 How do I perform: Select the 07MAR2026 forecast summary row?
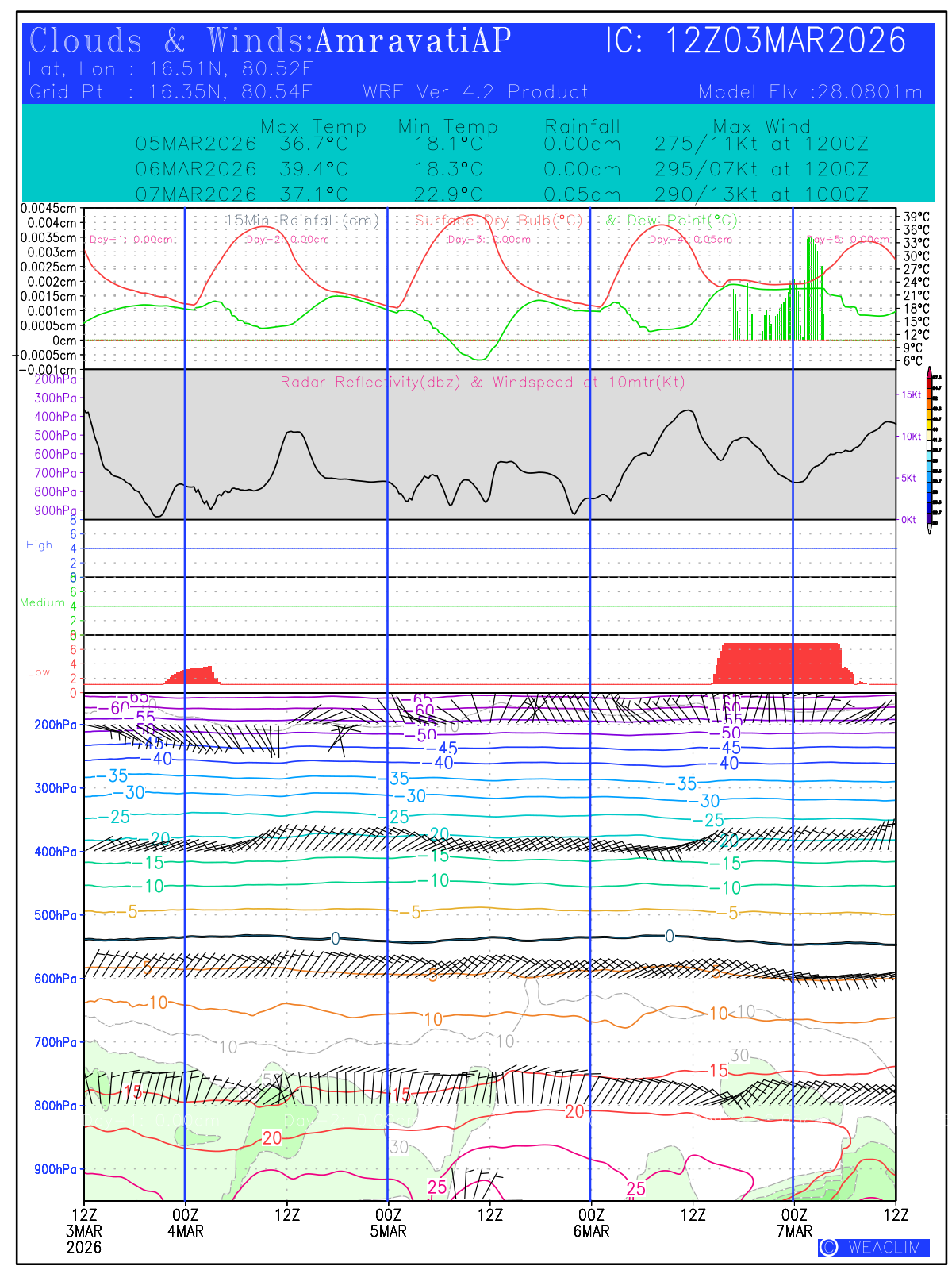click(x=501, y=194)
